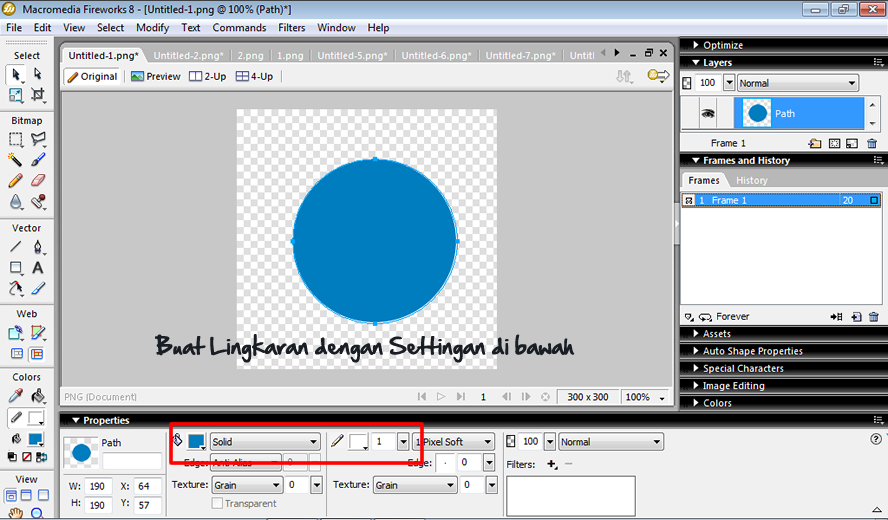Select the Marquee tool
This screenshot has width=888, height=520.
coord(15,139)
